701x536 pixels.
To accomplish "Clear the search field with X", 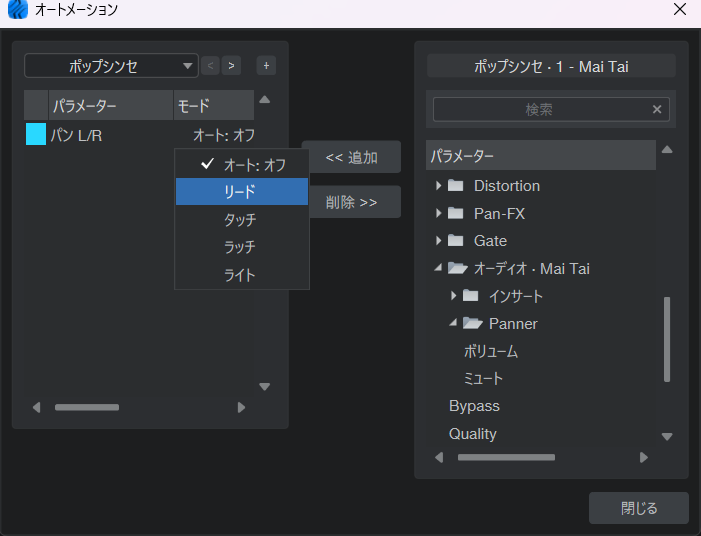I will click(x=657, y=110).
